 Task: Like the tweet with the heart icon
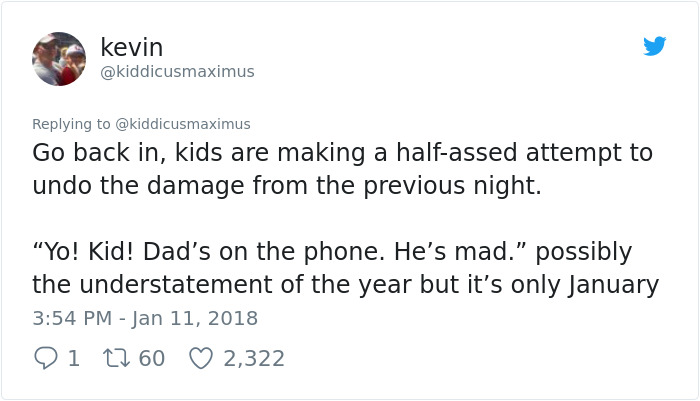[x=201, y=358]
